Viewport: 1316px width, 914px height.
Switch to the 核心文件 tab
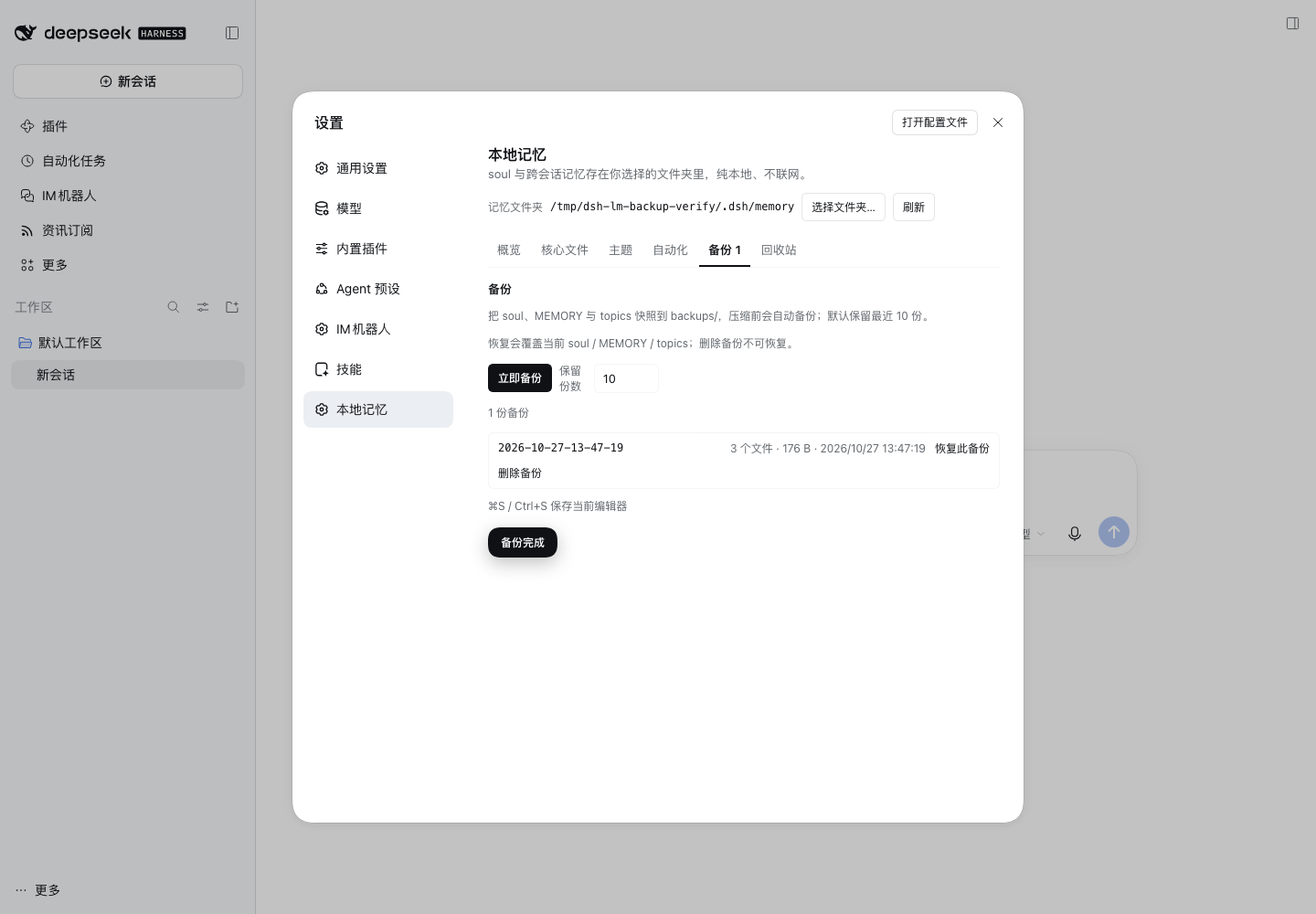coord(565,250)
